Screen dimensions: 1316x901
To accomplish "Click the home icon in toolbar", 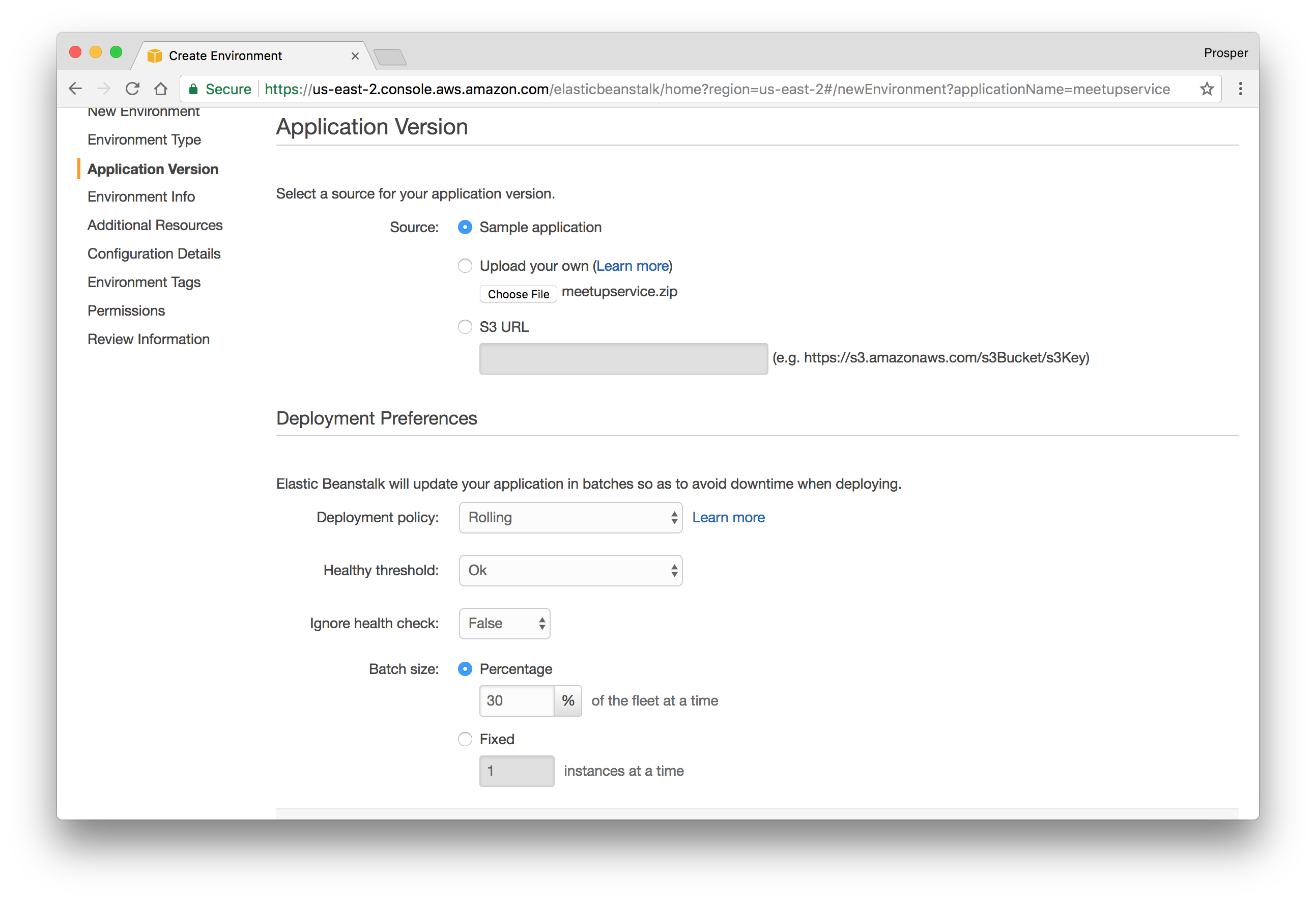I will [161, 89].
